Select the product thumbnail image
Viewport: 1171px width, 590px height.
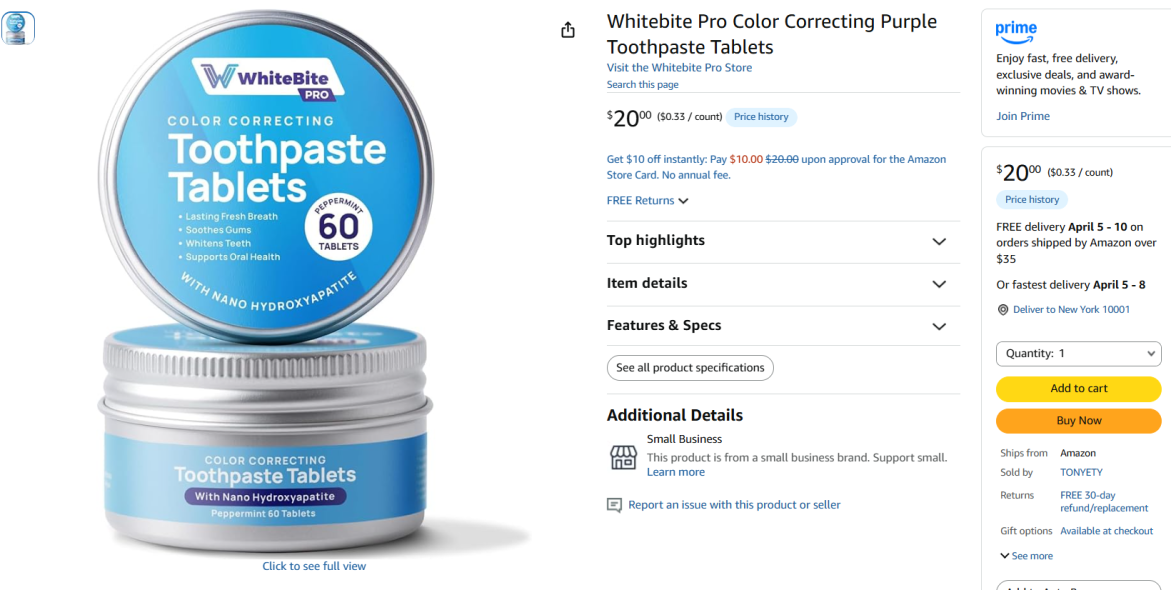point(18,28)
